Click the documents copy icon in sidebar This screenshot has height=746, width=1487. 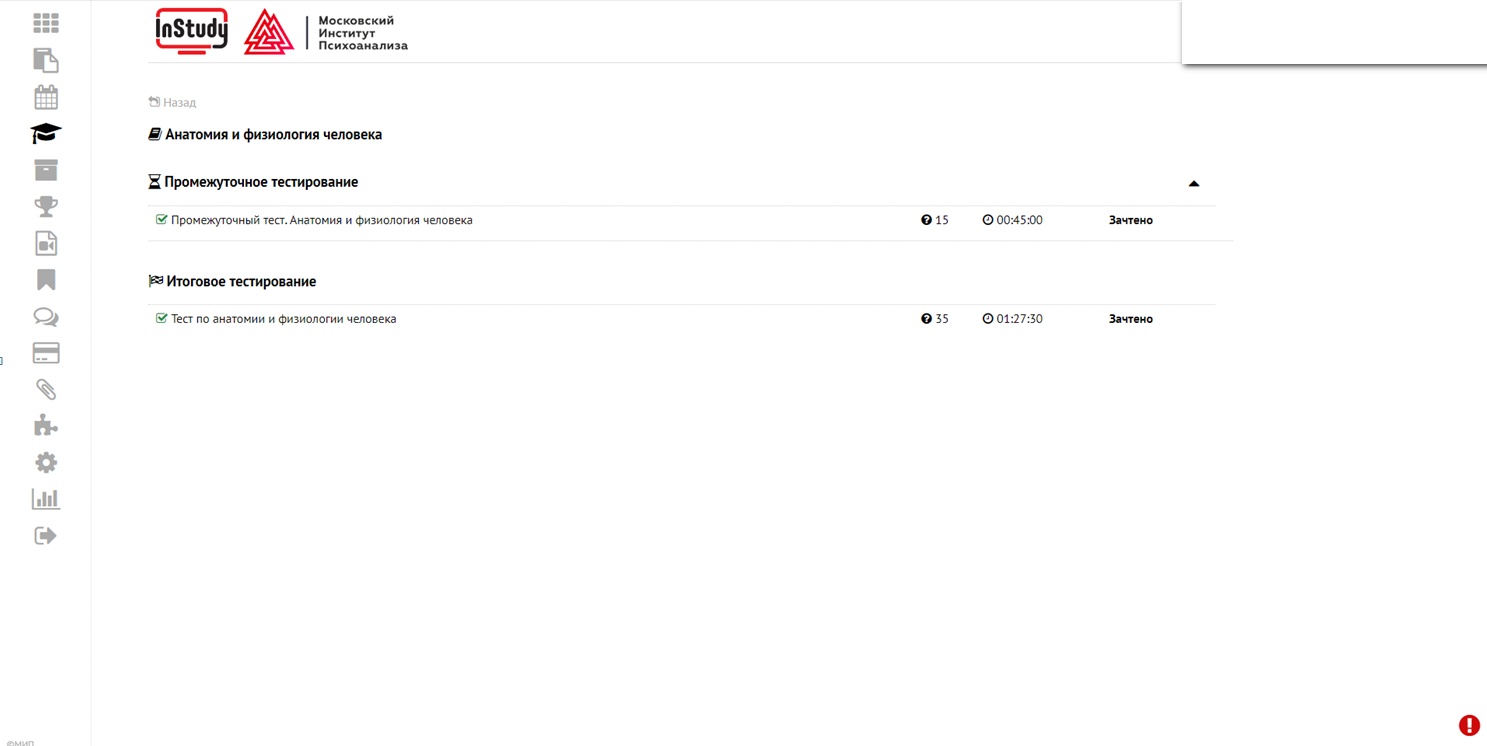(x=46, y=60)
